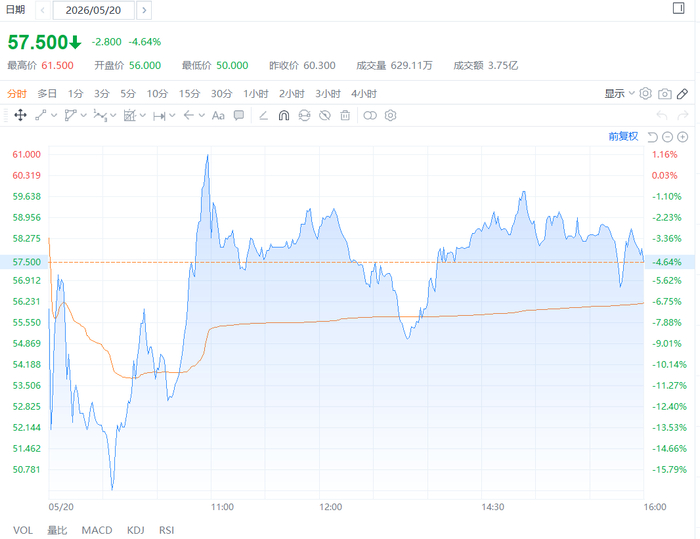Open chart settings gear next to 显示
The width and height of the screenshot is (700, 539).
pos(646,93)
